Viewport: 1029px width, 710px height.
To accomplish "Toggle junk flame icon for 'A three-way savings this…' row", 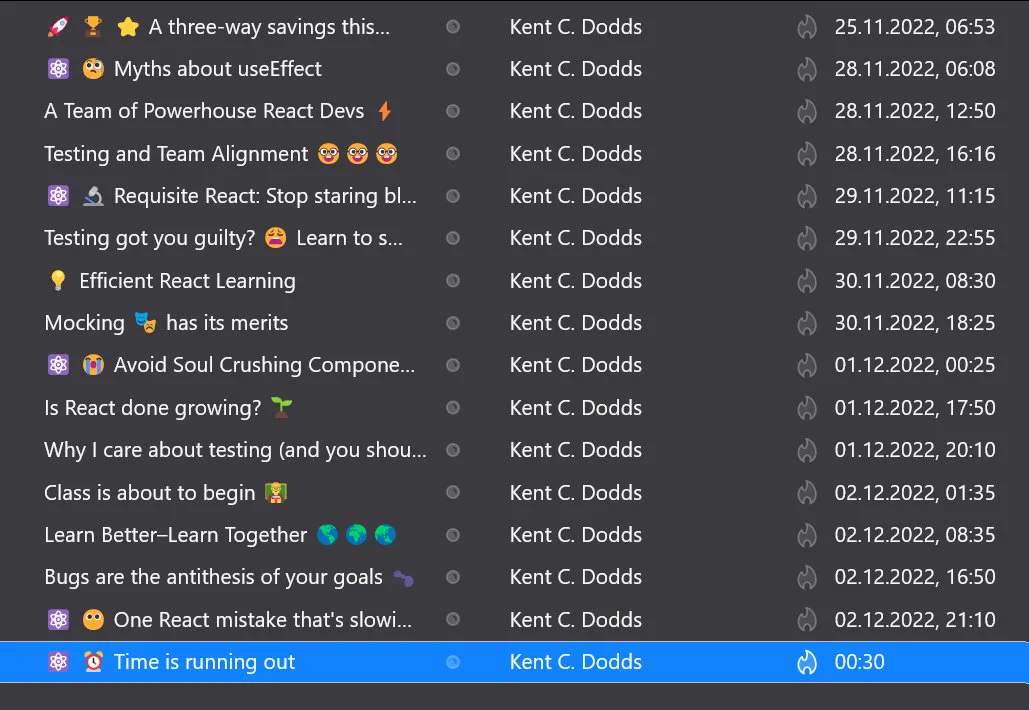I will click(807, 27).
